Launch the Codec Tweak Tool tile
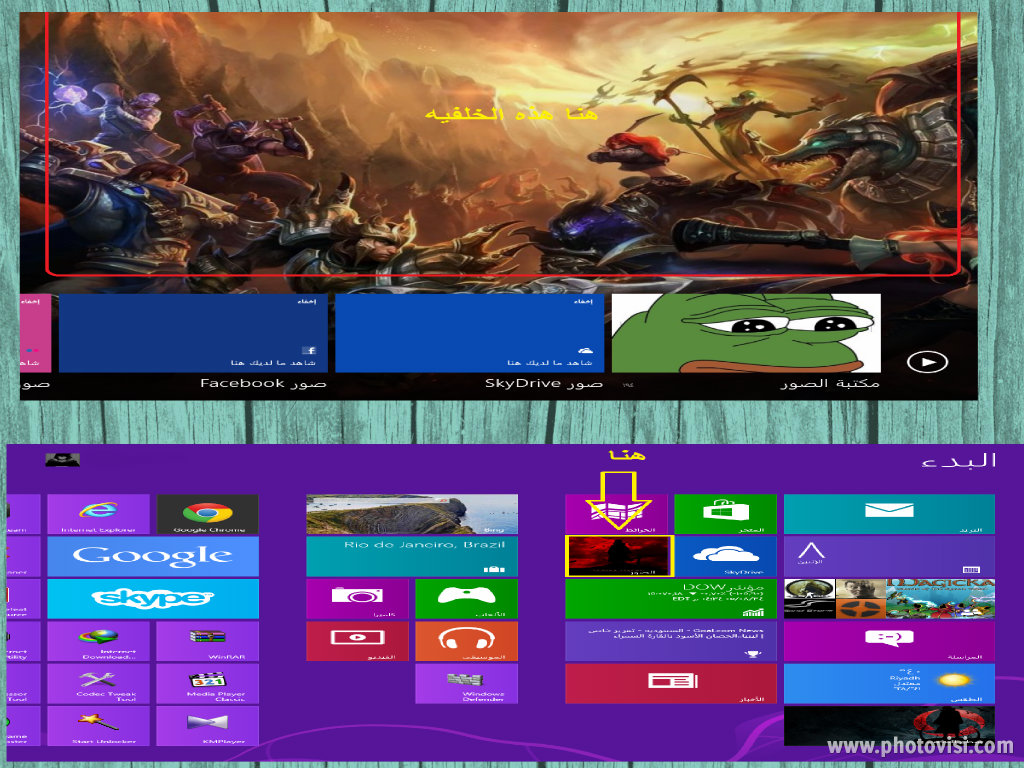The width and height of the screenshot is (1024, 768). tap(99, 684)
